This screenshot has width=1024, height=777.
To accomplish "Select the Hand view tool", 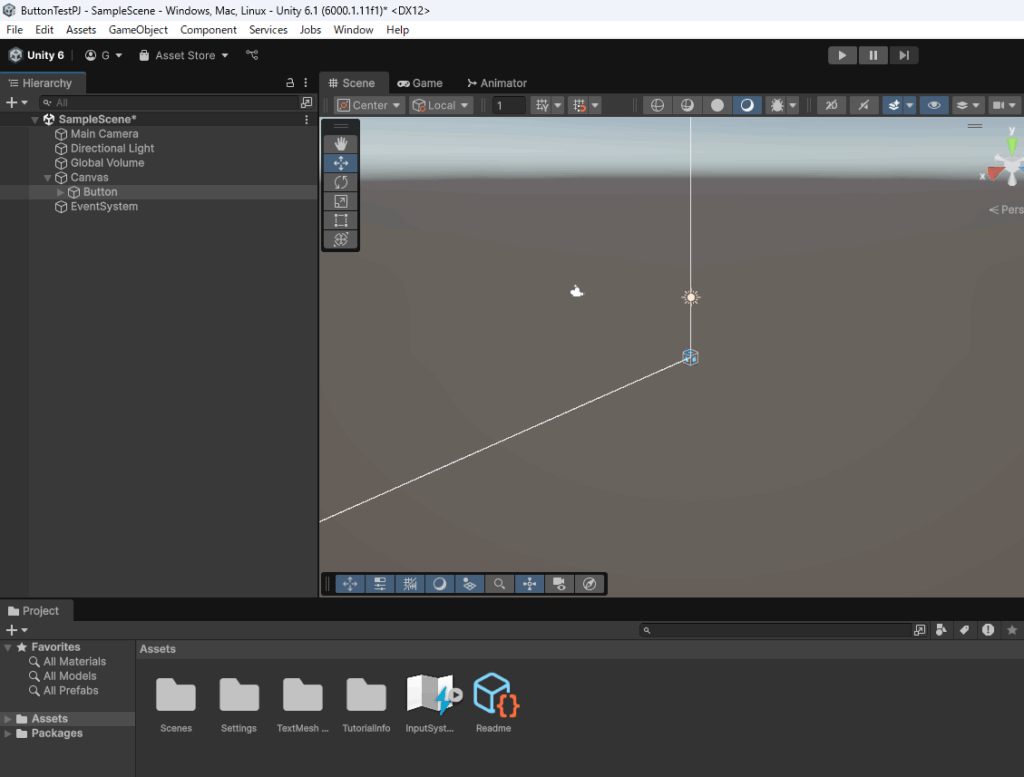I will 341,144.
